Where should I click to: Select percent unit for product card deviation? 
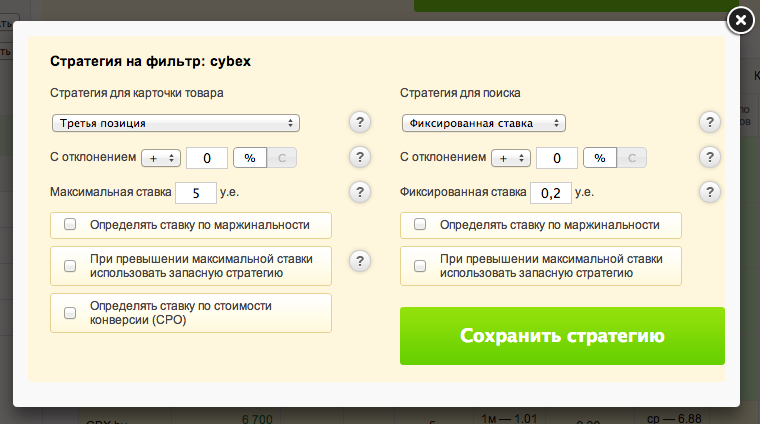pyautogui.click(x=250, y=158)
